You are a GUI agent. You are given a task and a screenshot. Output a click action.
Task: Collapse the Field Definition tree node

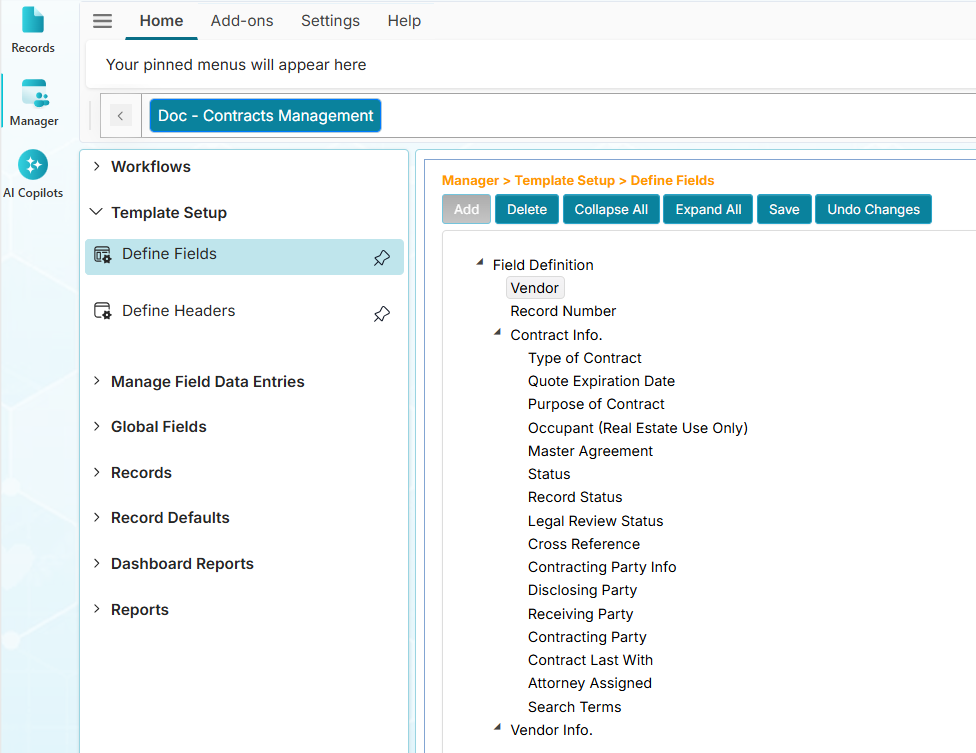[x=478, y=263]
